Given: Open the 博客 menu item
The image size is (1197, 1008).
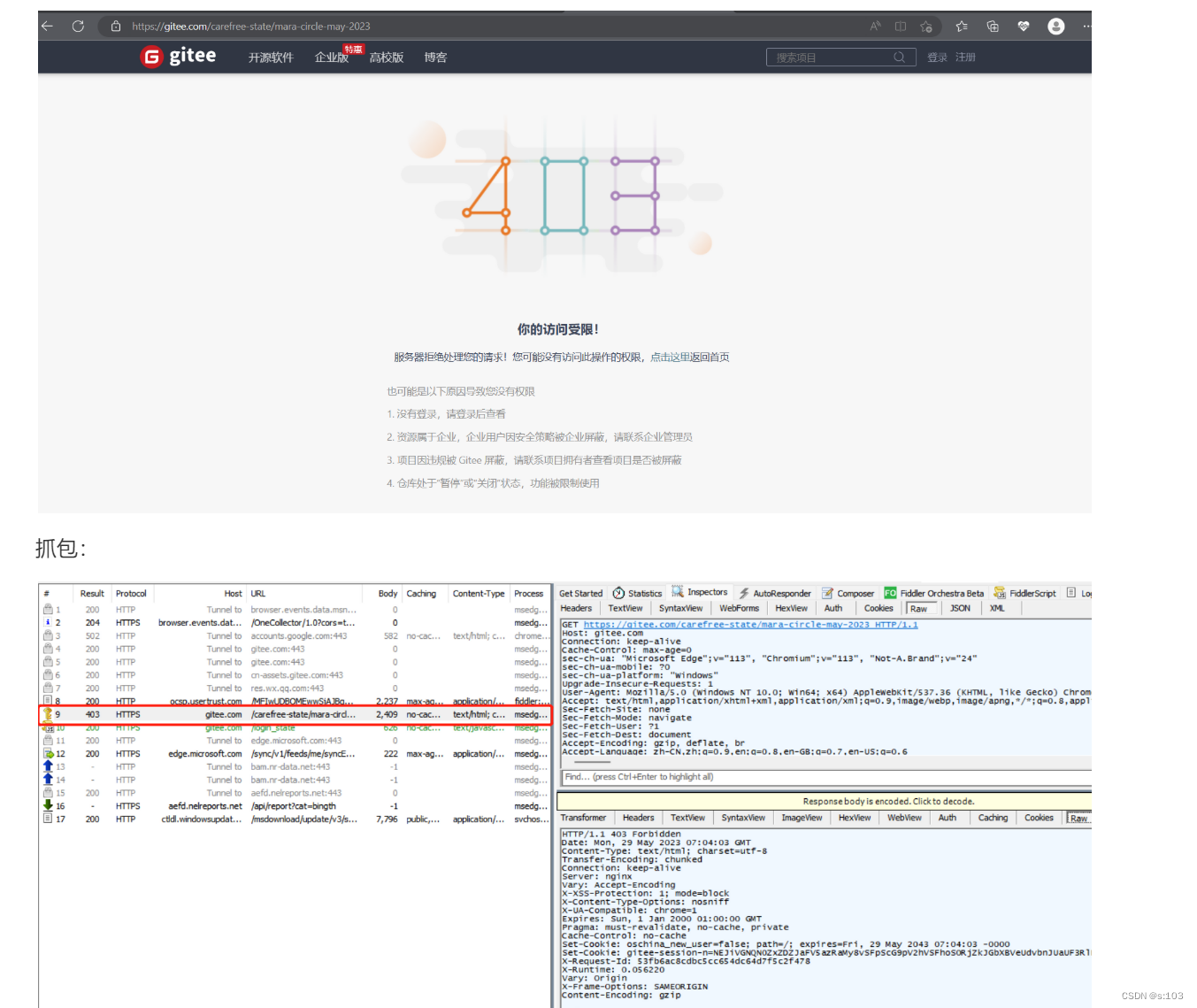Looking at the screenshot, I should point(435,58).
